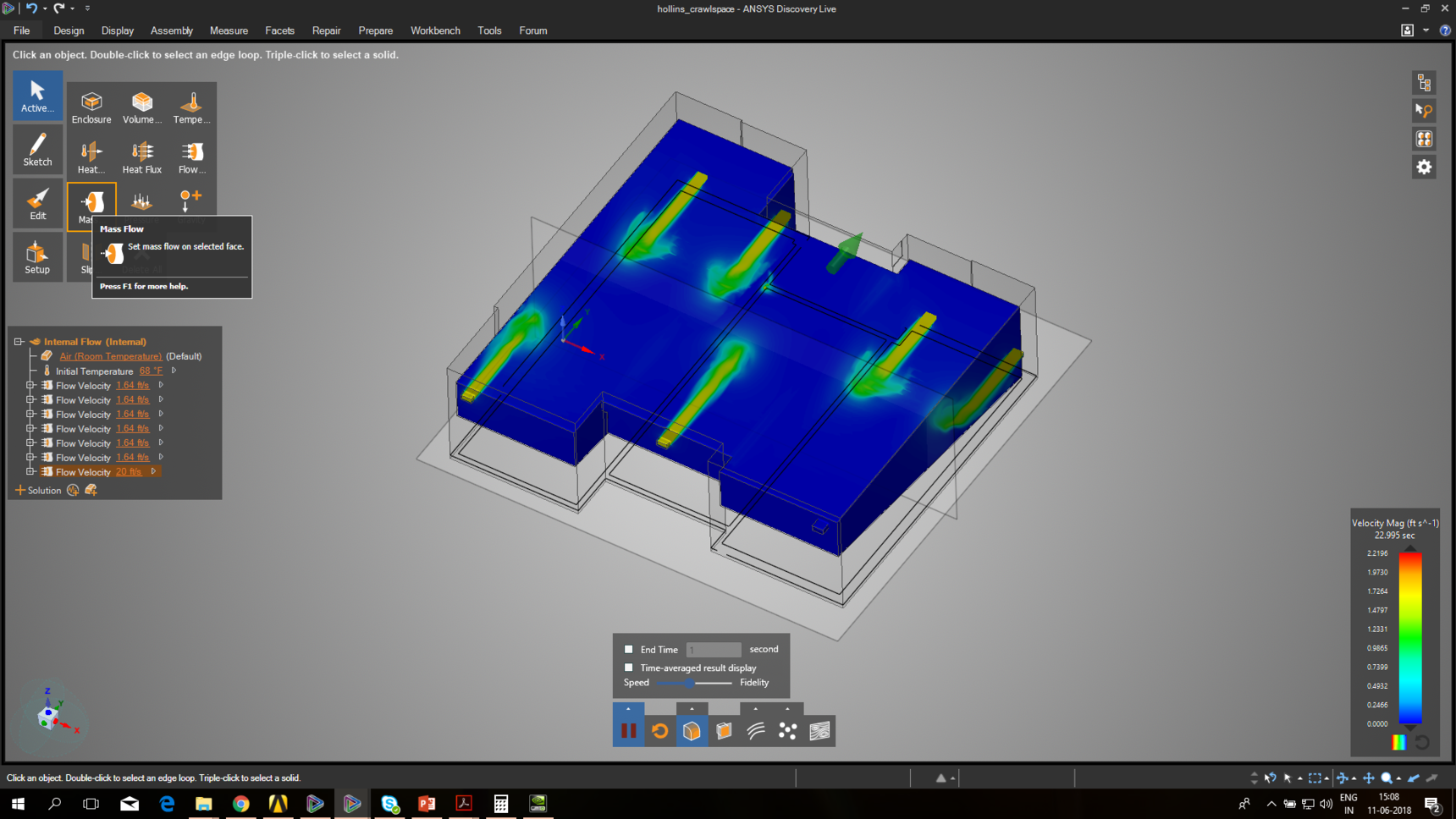Open the Sketch tool
1456x819 pixels.
click(37, 150)
